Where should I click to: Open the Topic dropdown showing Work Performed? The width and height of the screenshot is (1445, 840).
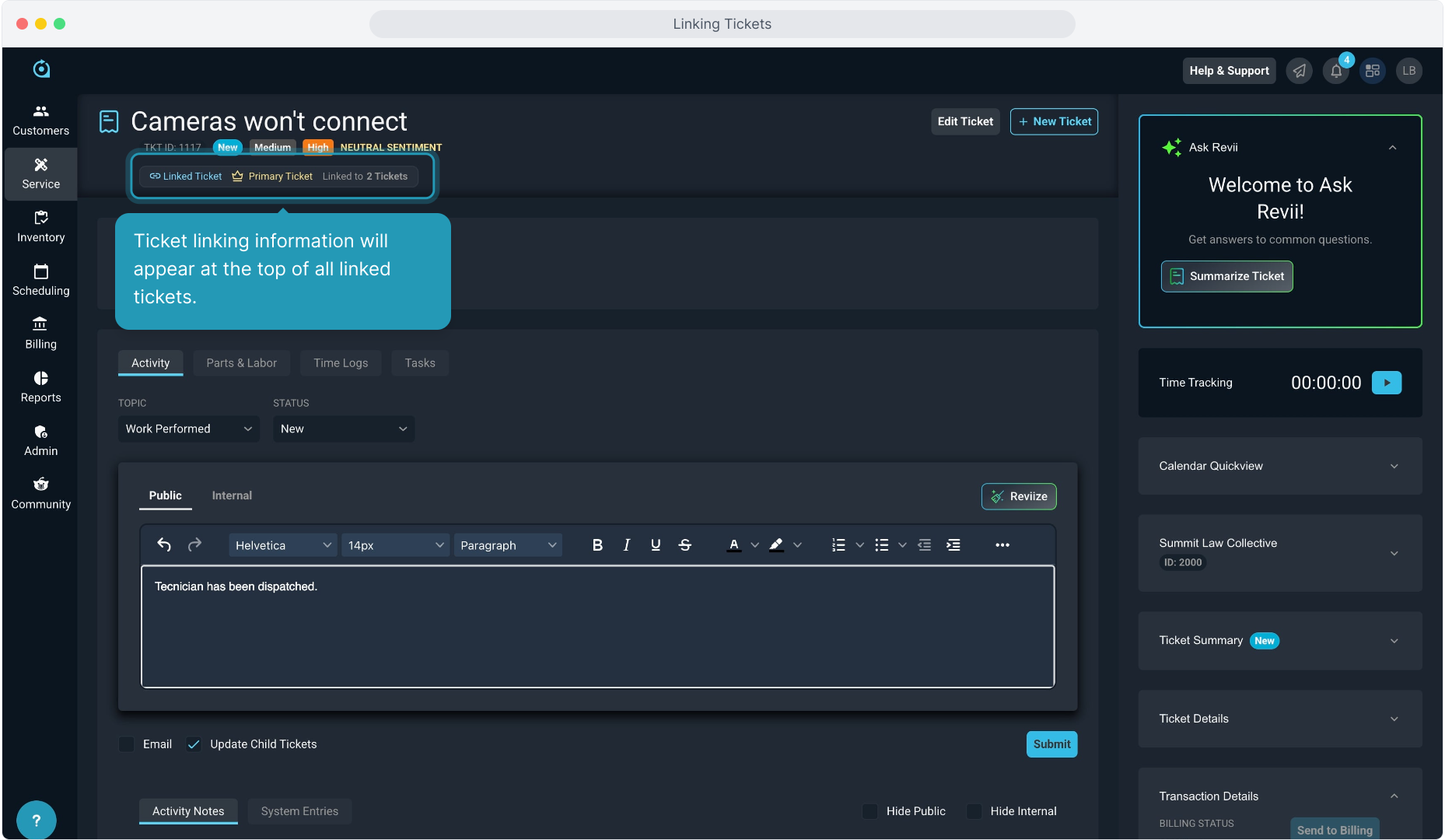tap(189, 429)
